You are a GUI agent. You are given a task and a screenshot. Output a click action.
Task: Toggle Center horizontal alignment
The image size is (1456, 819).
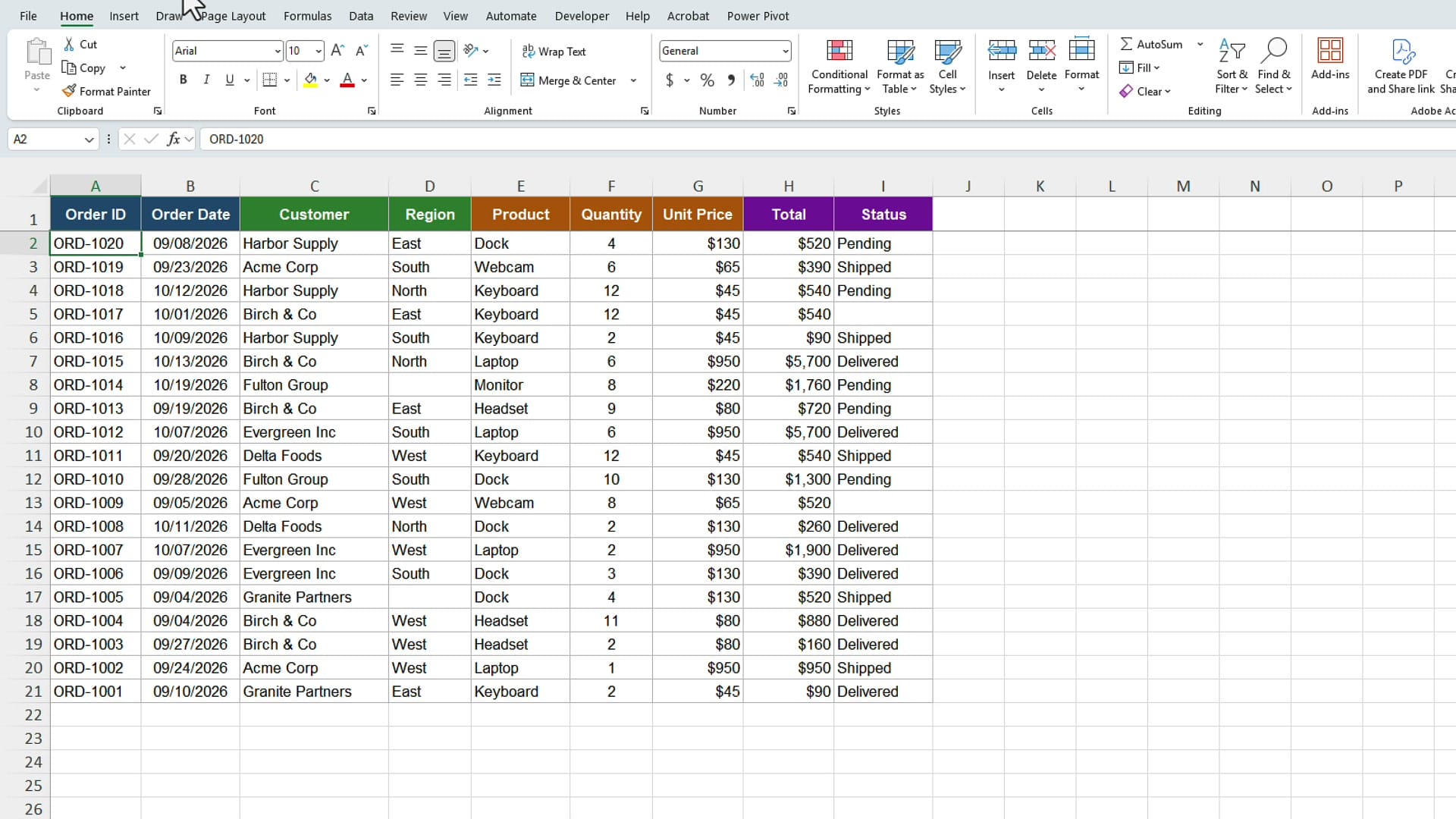[421, 80]
